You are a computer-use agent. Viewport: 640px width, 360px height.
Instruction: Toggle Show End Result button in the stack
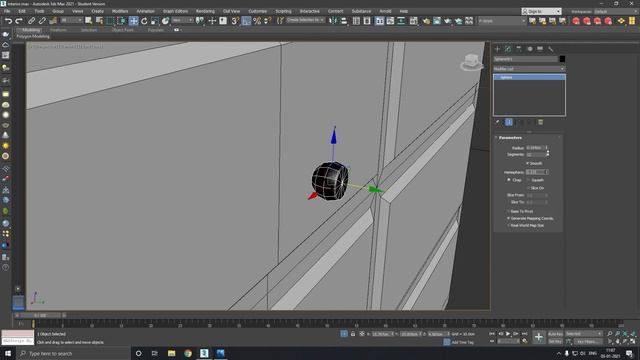(509, 122)
